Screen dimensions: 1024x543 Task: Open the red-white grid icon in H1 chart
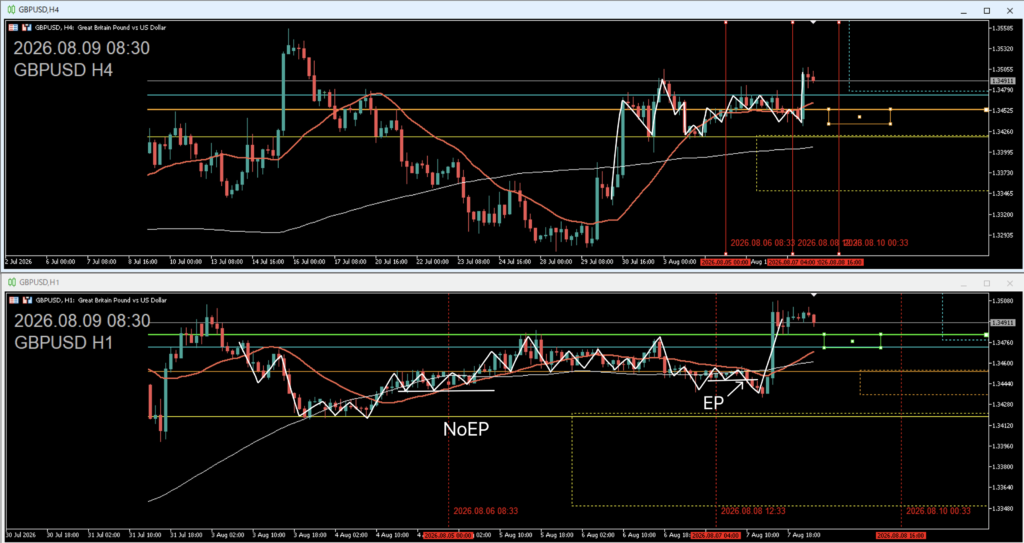click(x=14, y=300)
